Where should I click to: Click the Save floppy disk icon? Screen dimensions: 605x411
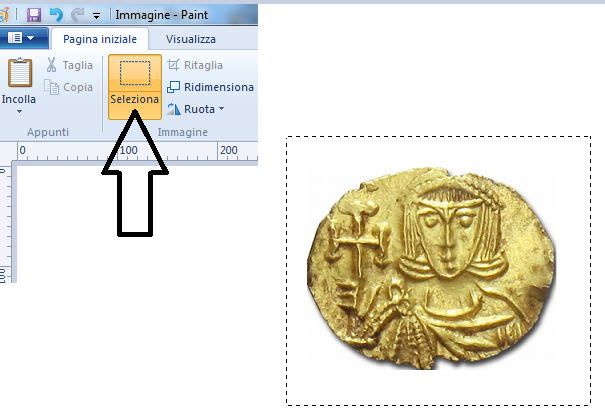(34, 15)
